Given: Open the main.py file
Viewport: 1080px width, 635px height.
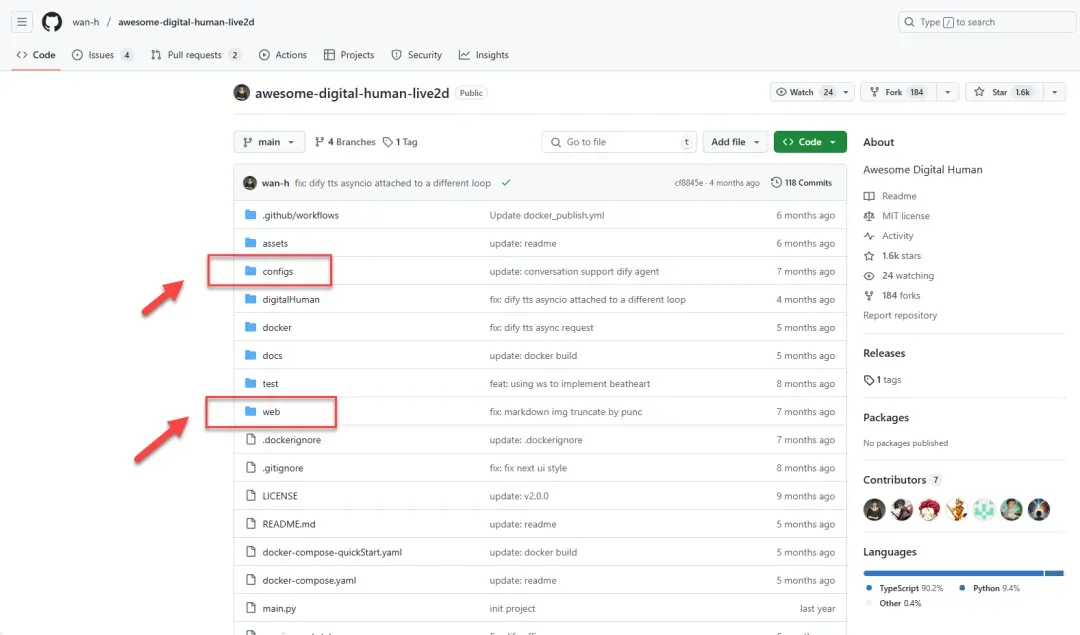Looking at the screenshot, I should [x=279, y=609].
